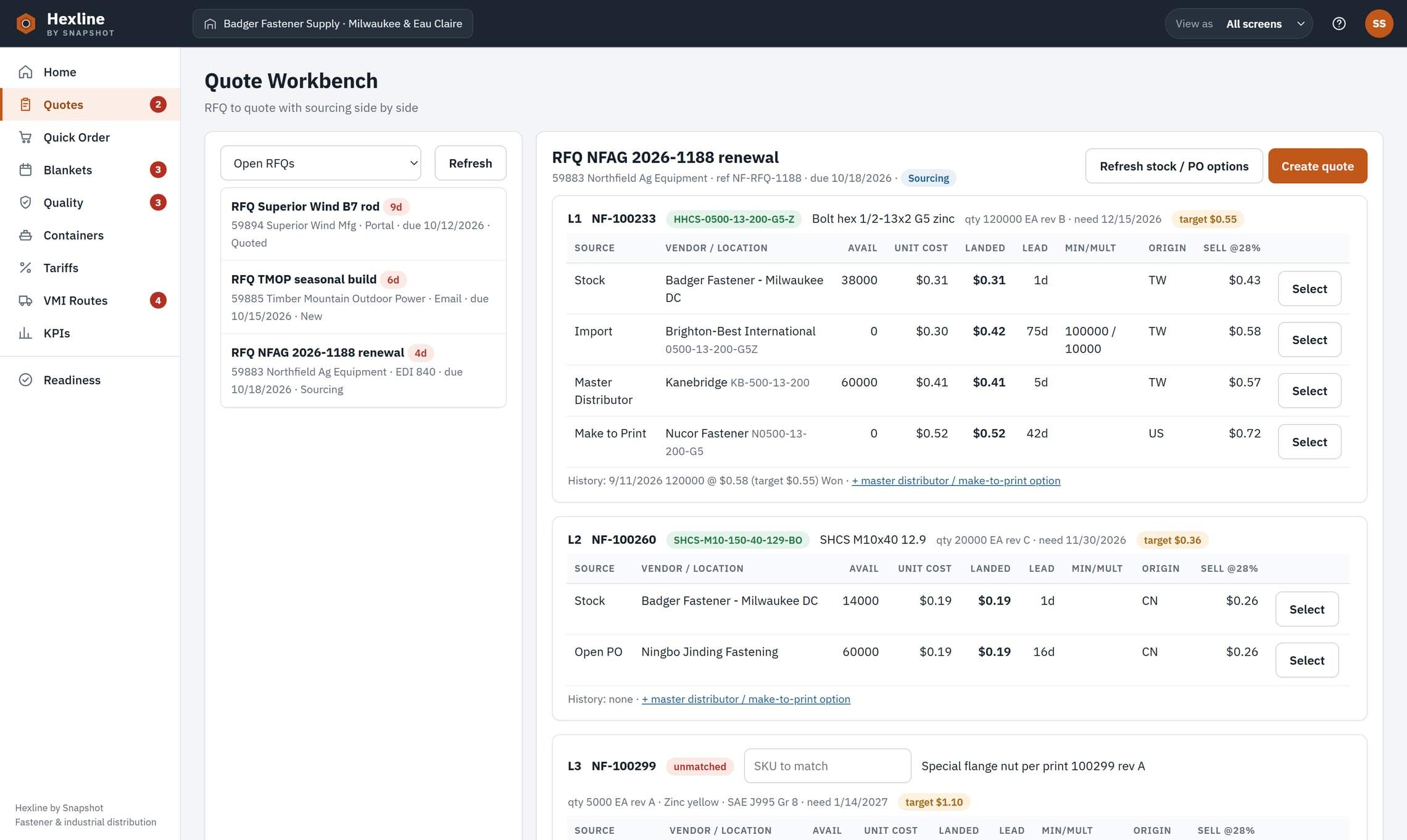Click the warehouse icon beside Badger Fastener Supply

tap(210, 24)
